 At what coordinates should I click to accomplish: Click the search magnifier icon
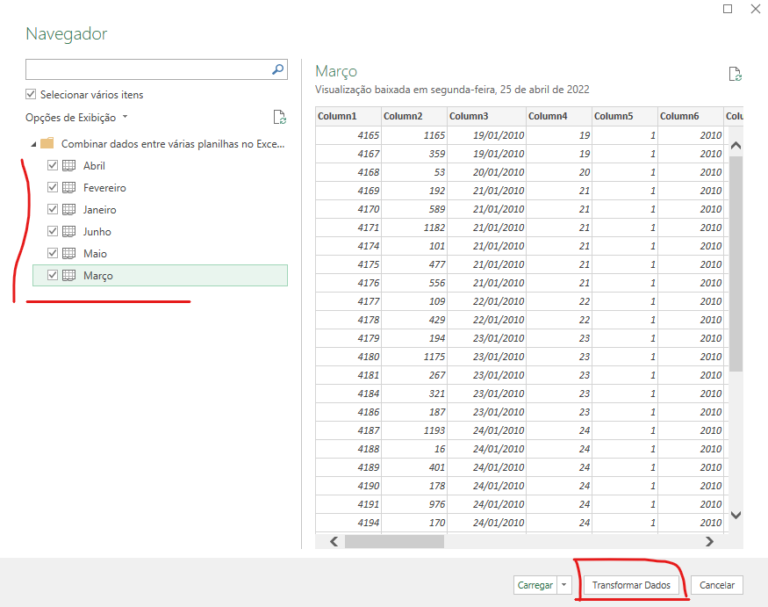pos(278,70)
